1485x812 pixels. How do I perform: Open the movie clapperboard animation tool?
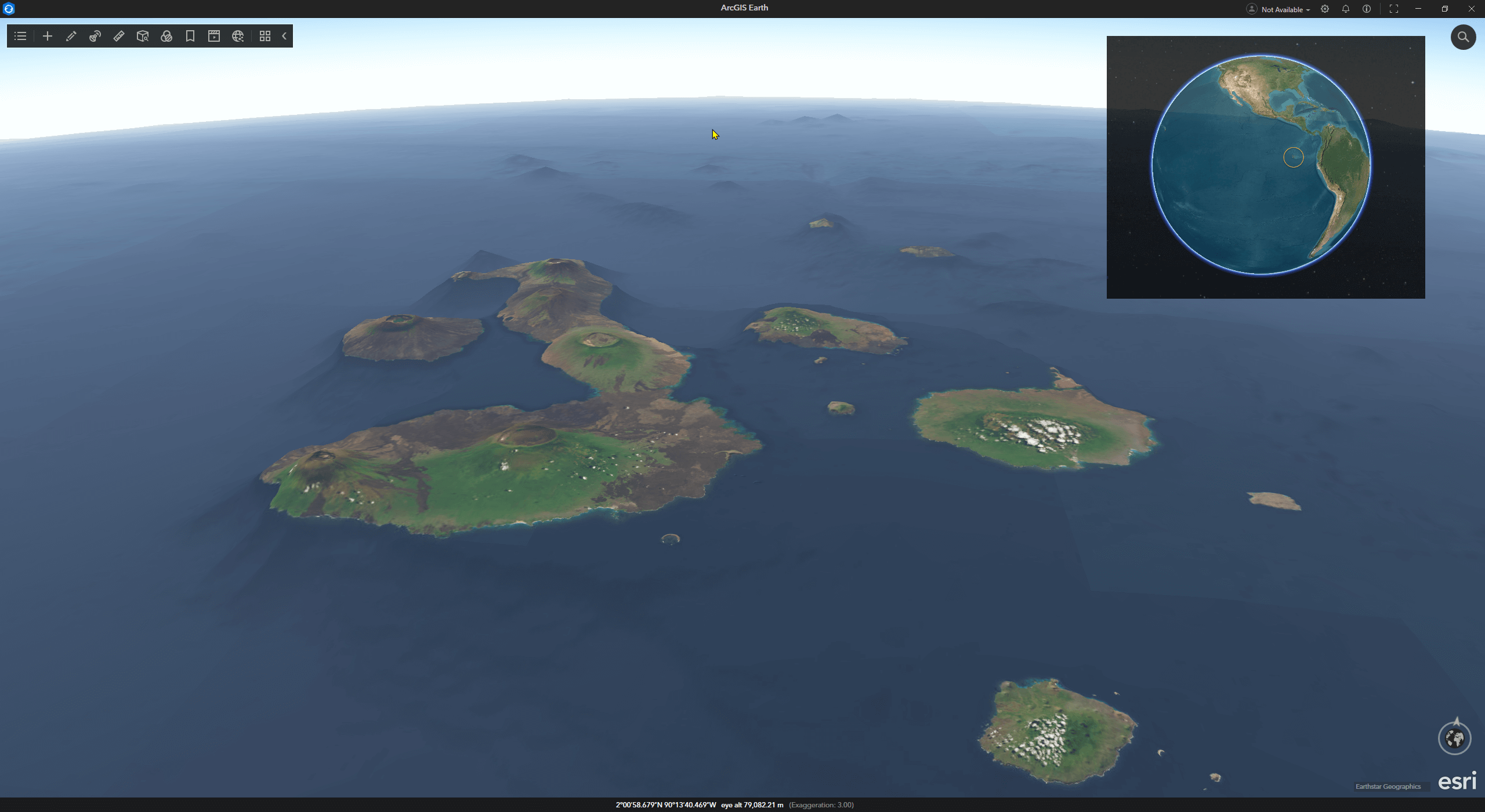tap(214, 36)
